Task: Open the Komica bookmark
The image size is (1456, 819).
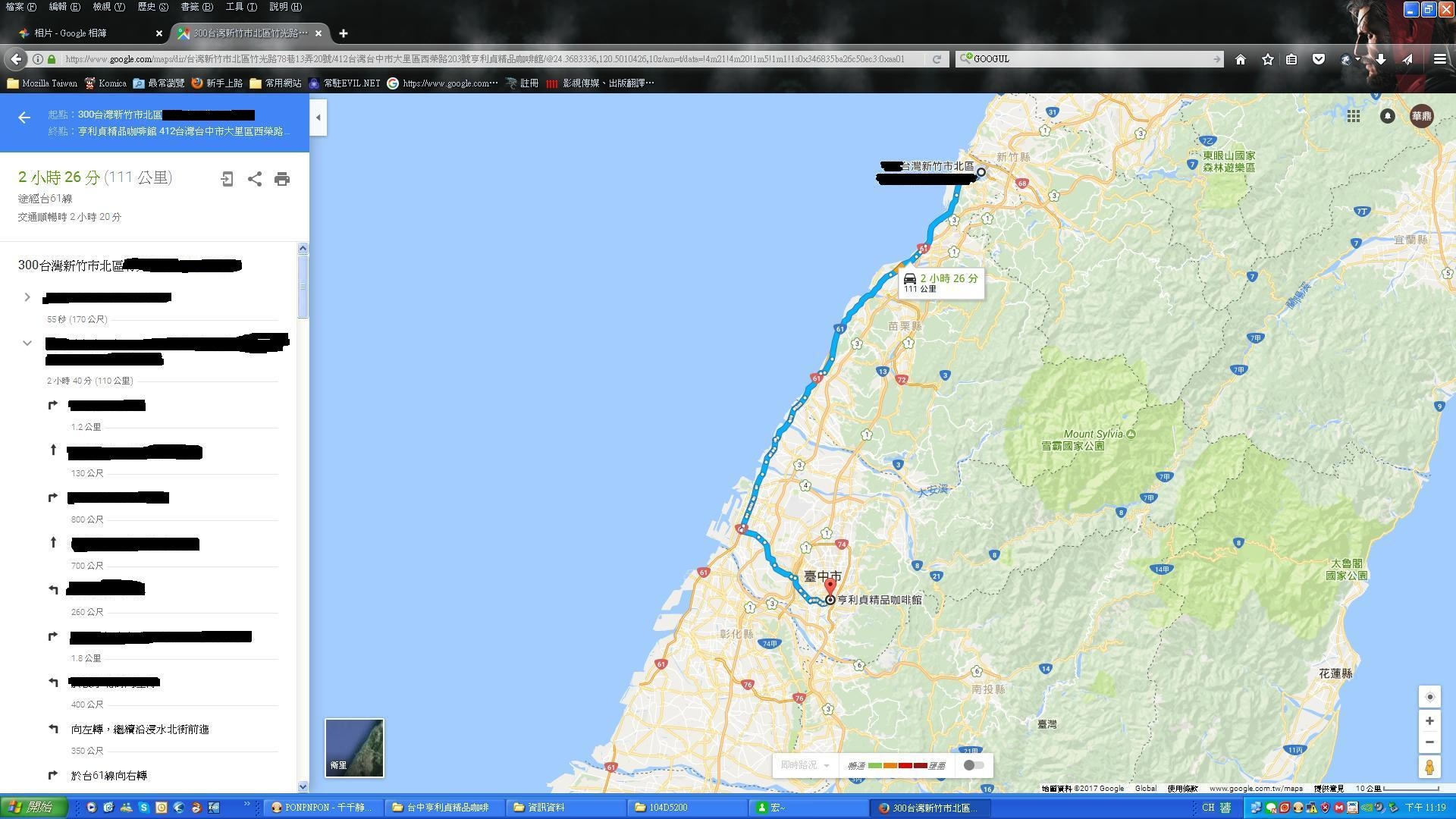Action: (105, 83)
